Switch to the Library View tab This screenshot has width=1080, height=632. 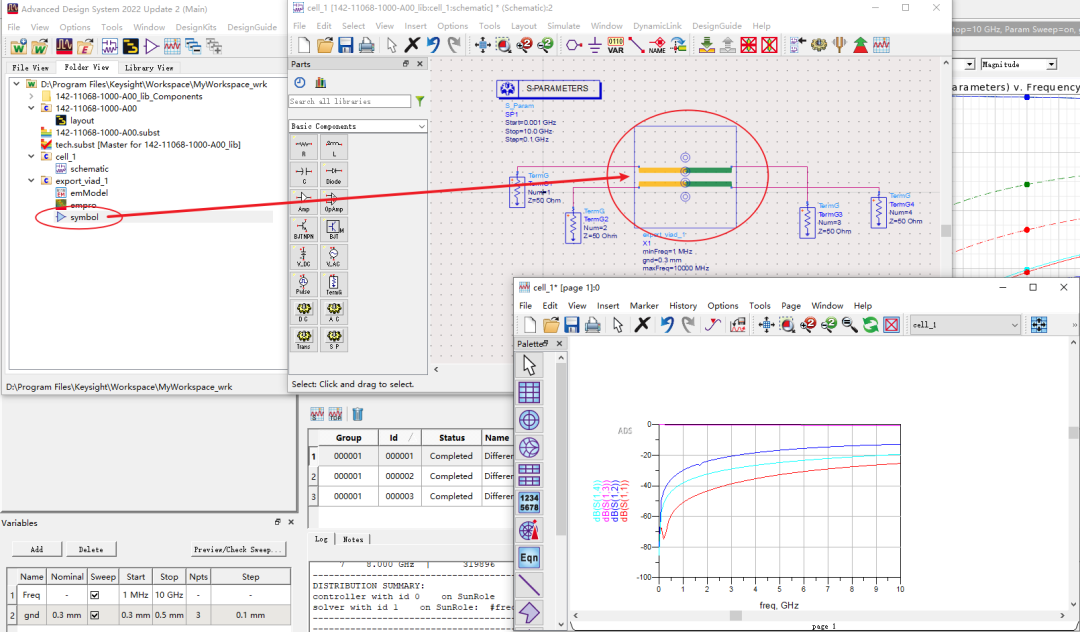click(x=149, y=67)
